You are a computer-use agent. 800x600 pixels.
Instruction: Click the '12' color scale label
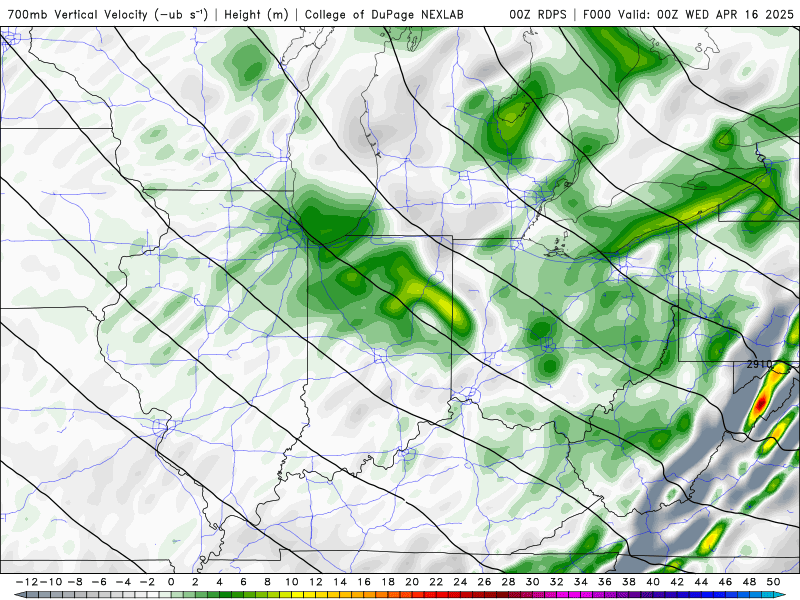pyautogui.click(x=316, y=582)
